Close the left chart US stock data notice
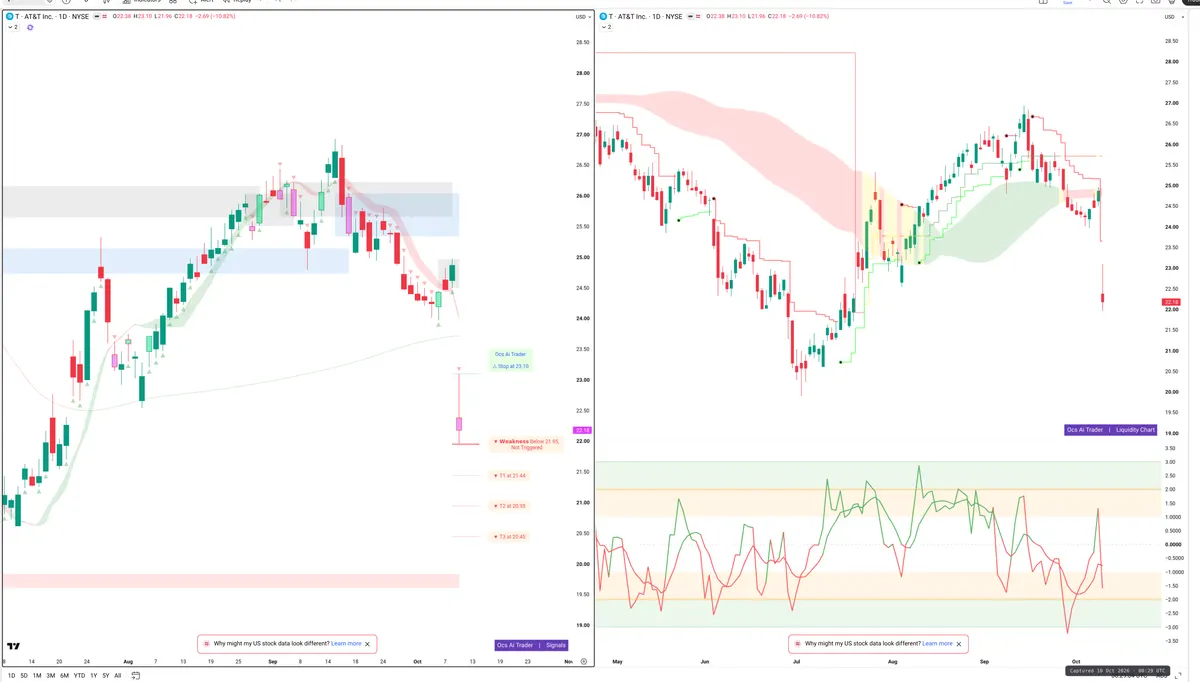Screen dimensions: 1200x682 coord(368,644)
